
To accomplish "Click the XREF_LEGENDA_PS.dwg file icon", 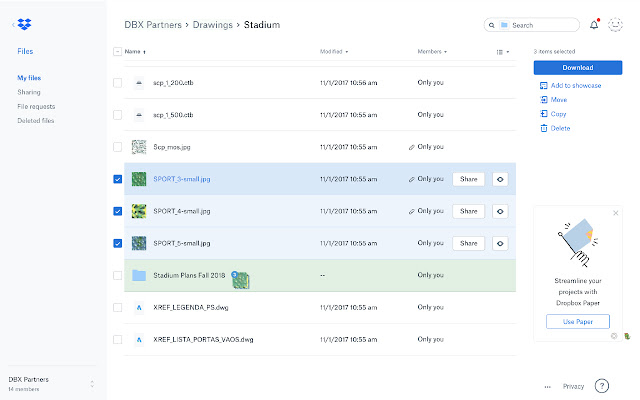I will tap(139, 307).
